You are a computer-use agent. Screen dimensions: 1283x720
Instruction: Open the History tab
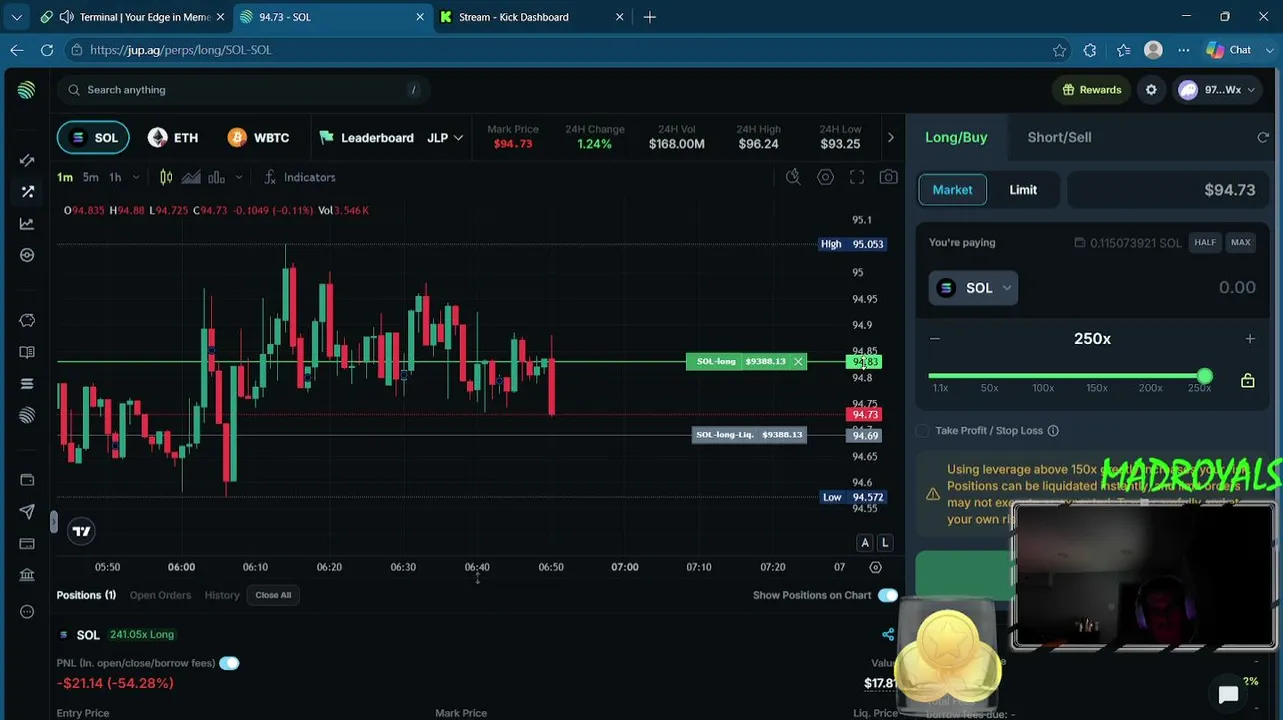point(222,595)
